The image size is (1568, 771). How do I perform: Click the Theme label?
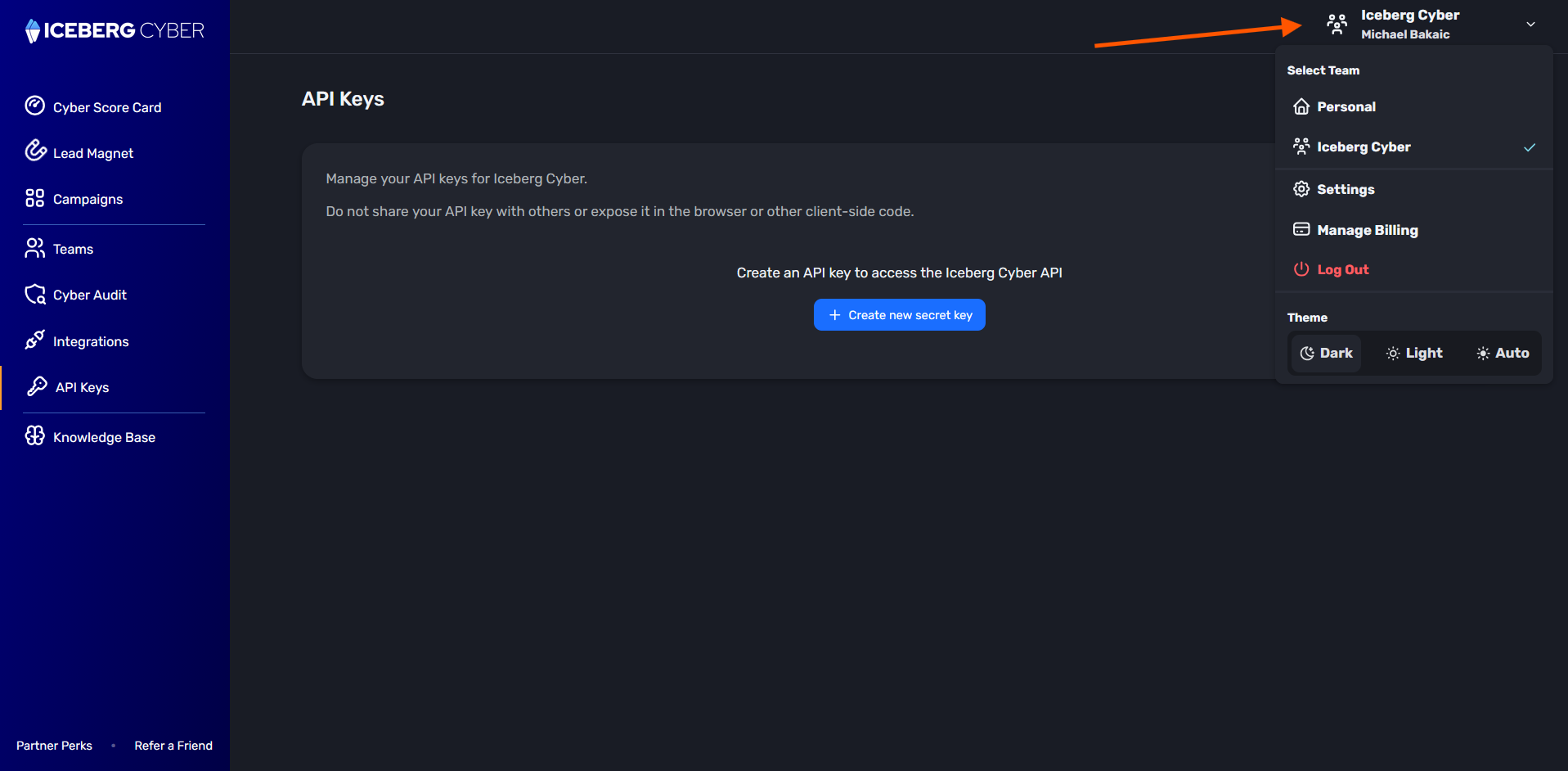click(x=1307, y=318)
